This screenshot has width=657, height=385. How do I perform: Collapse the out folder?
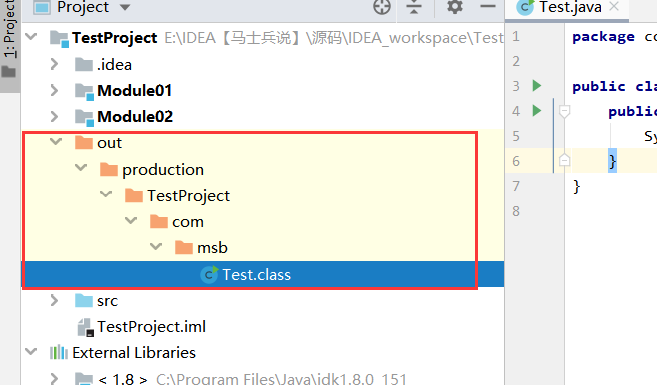click(x=56, y=142)
